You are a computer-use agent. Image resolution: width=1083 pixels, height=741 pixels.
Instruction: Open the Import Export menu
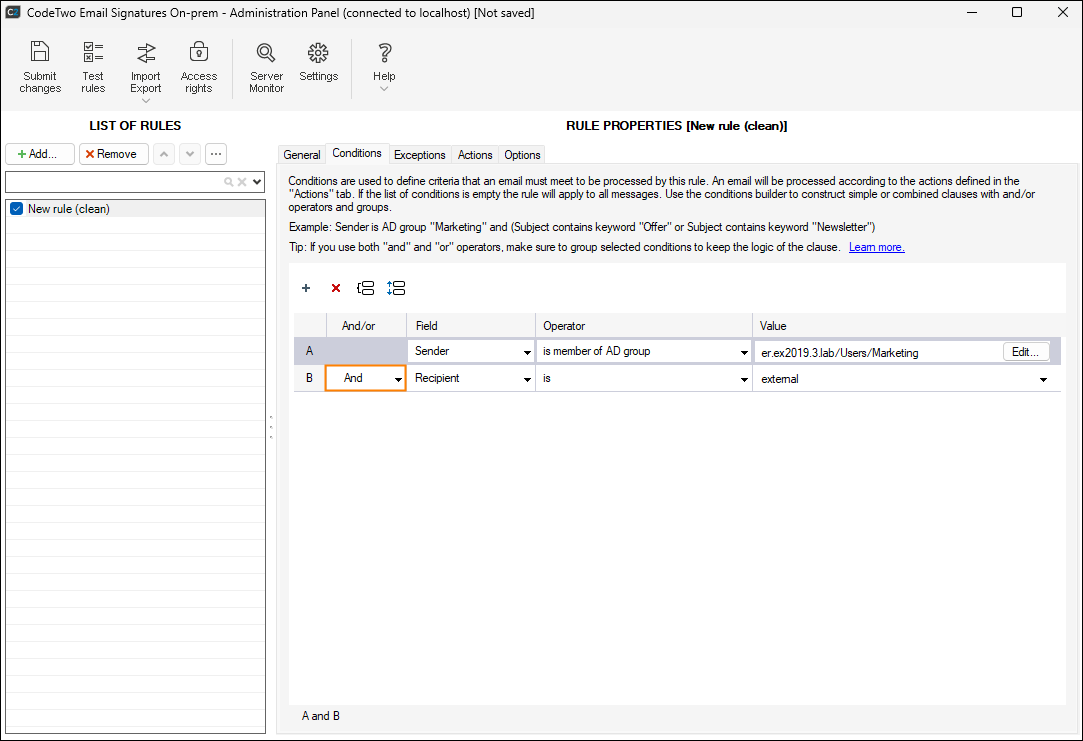coord(146,71)
